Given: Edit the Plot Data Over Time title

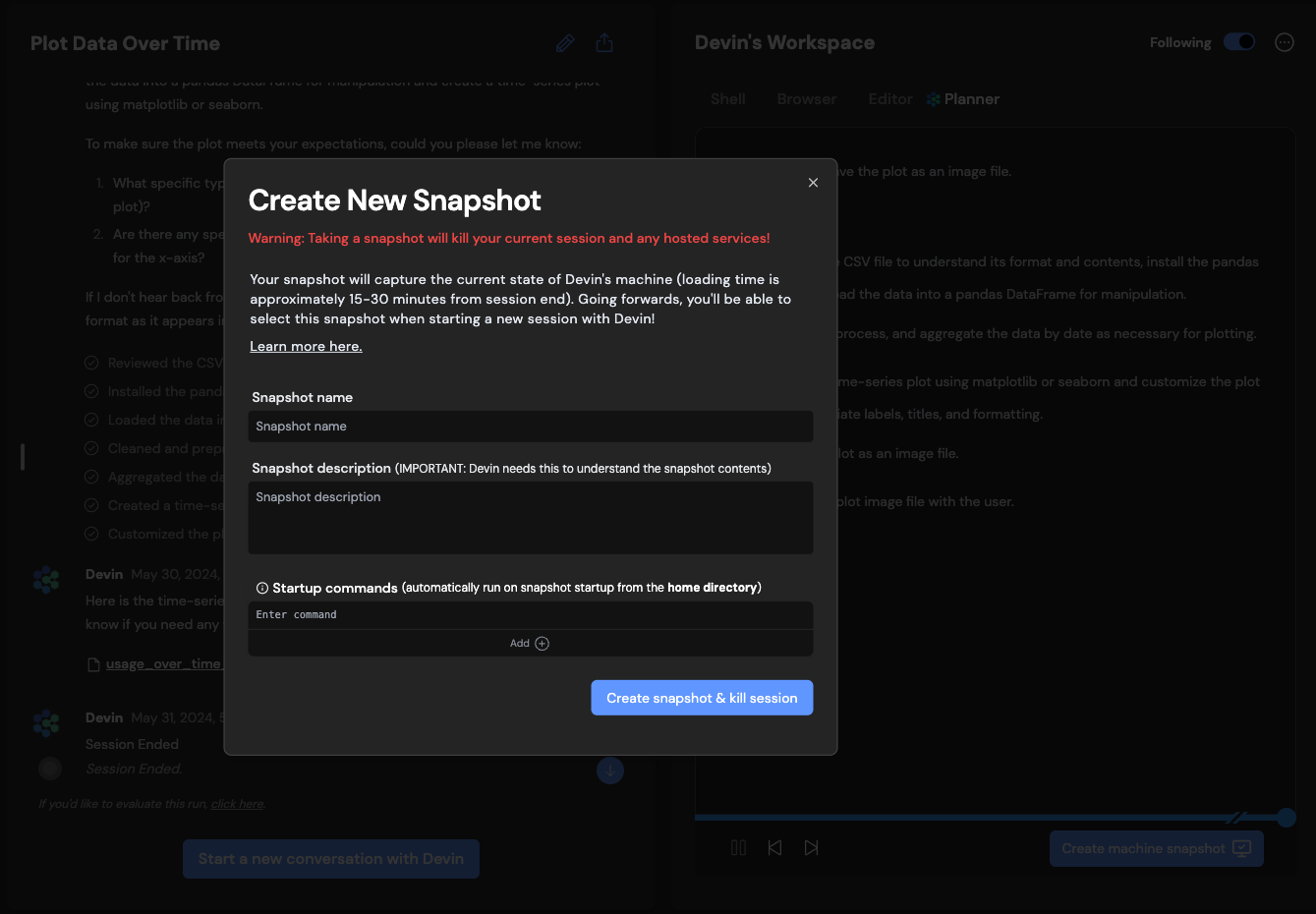Looking at the screenshot, I should pos(565,43).
